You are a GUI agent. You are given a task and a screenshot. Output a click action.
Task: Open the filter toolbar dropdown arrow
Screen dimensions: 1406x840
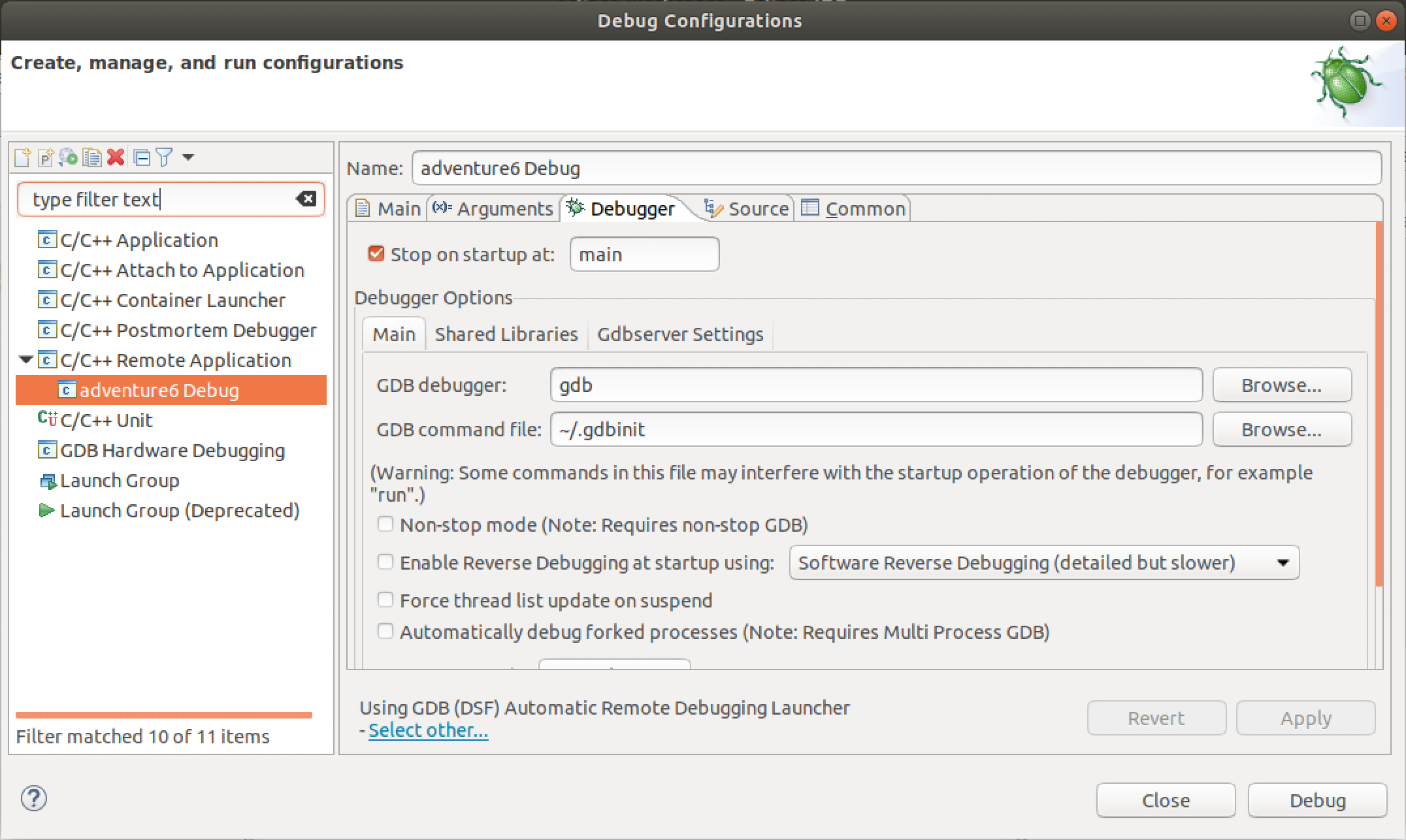pyautogui.click(x=188, y=157)
